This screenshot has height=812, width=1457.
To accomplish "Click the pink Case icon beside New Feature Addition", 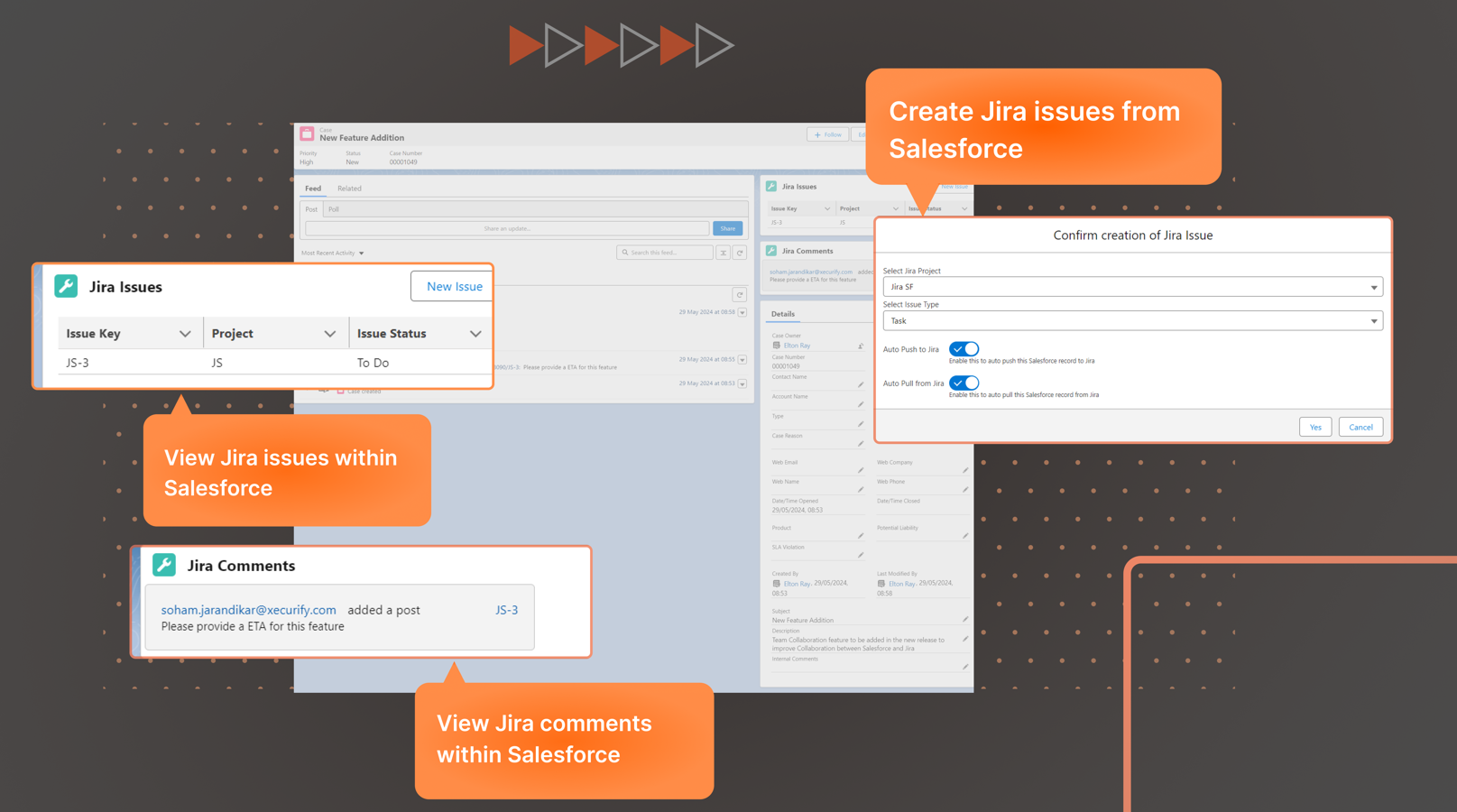I will (307, 134).
